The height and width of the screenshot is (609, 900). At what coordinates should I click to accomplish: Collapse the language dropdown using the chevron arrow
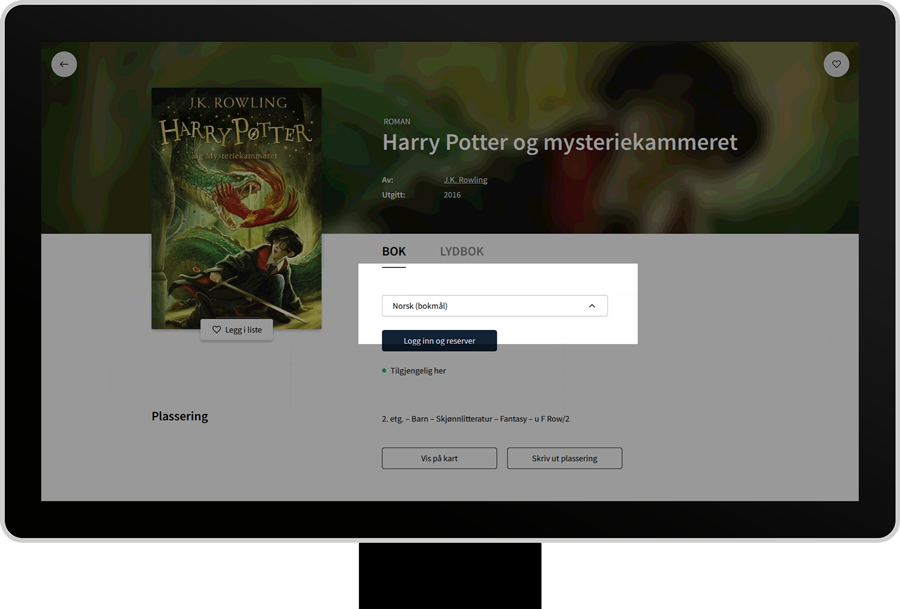click(592, 306)
